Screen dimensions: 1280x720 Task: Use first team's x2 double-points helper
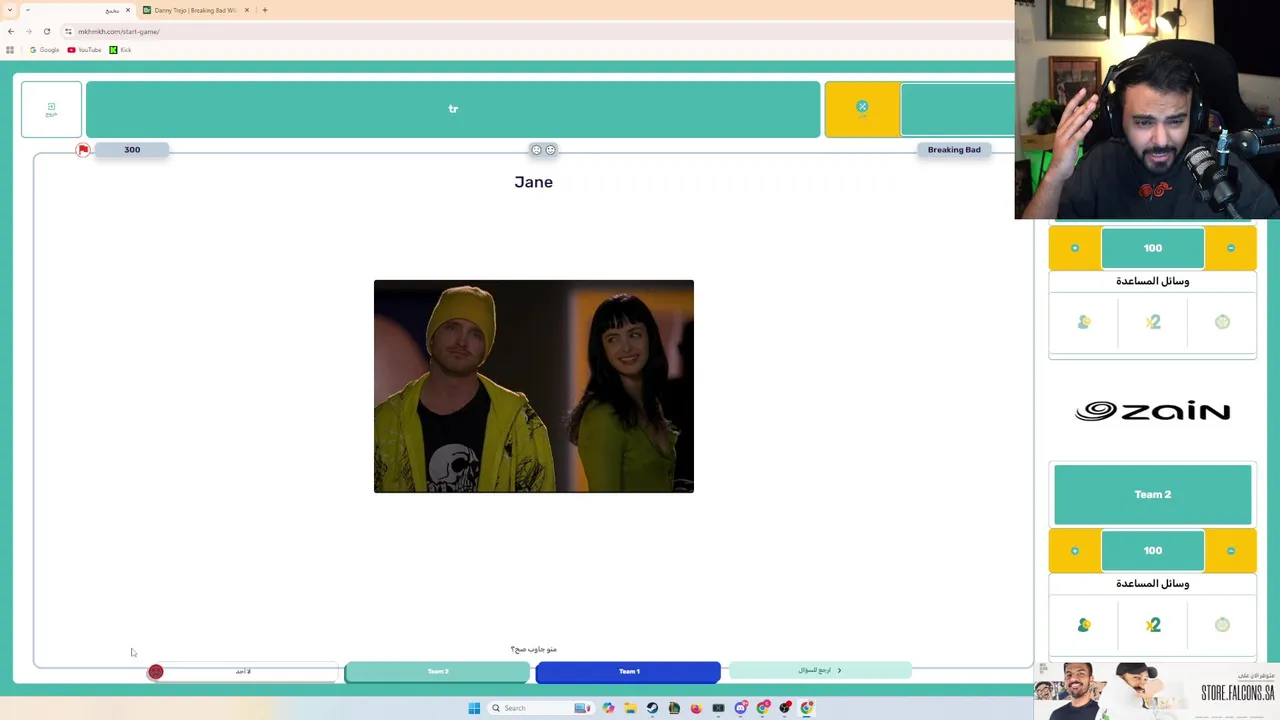click(1153, 322)
